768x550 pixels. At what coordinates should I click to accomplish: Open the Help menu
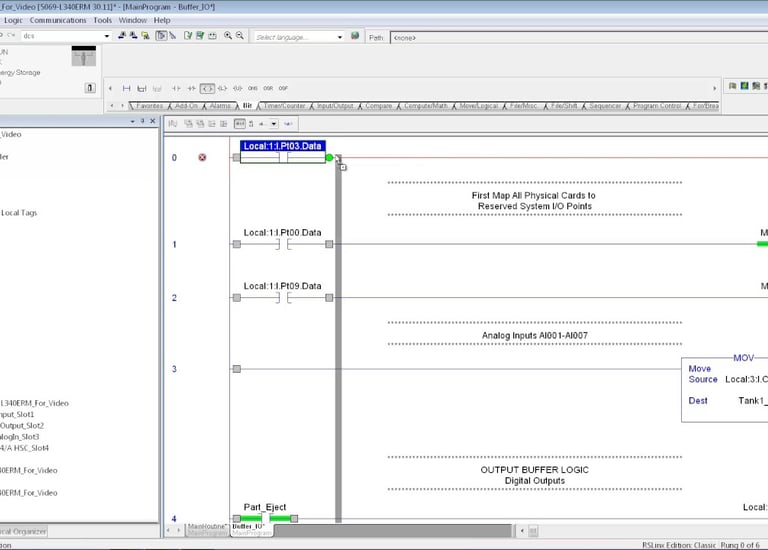point(162,20)
